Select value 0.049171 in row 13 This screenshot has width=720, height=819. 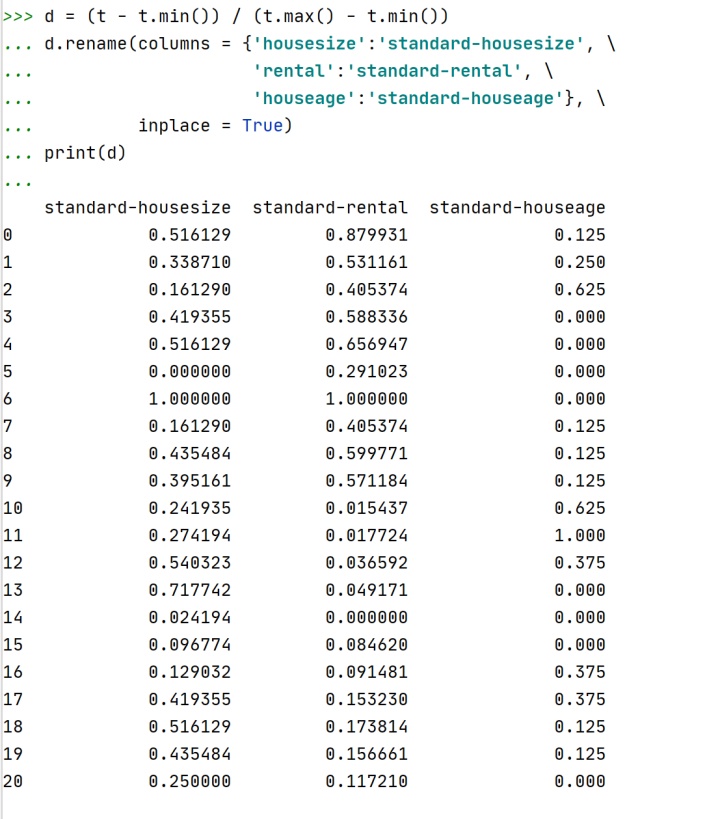click(366, 590)
